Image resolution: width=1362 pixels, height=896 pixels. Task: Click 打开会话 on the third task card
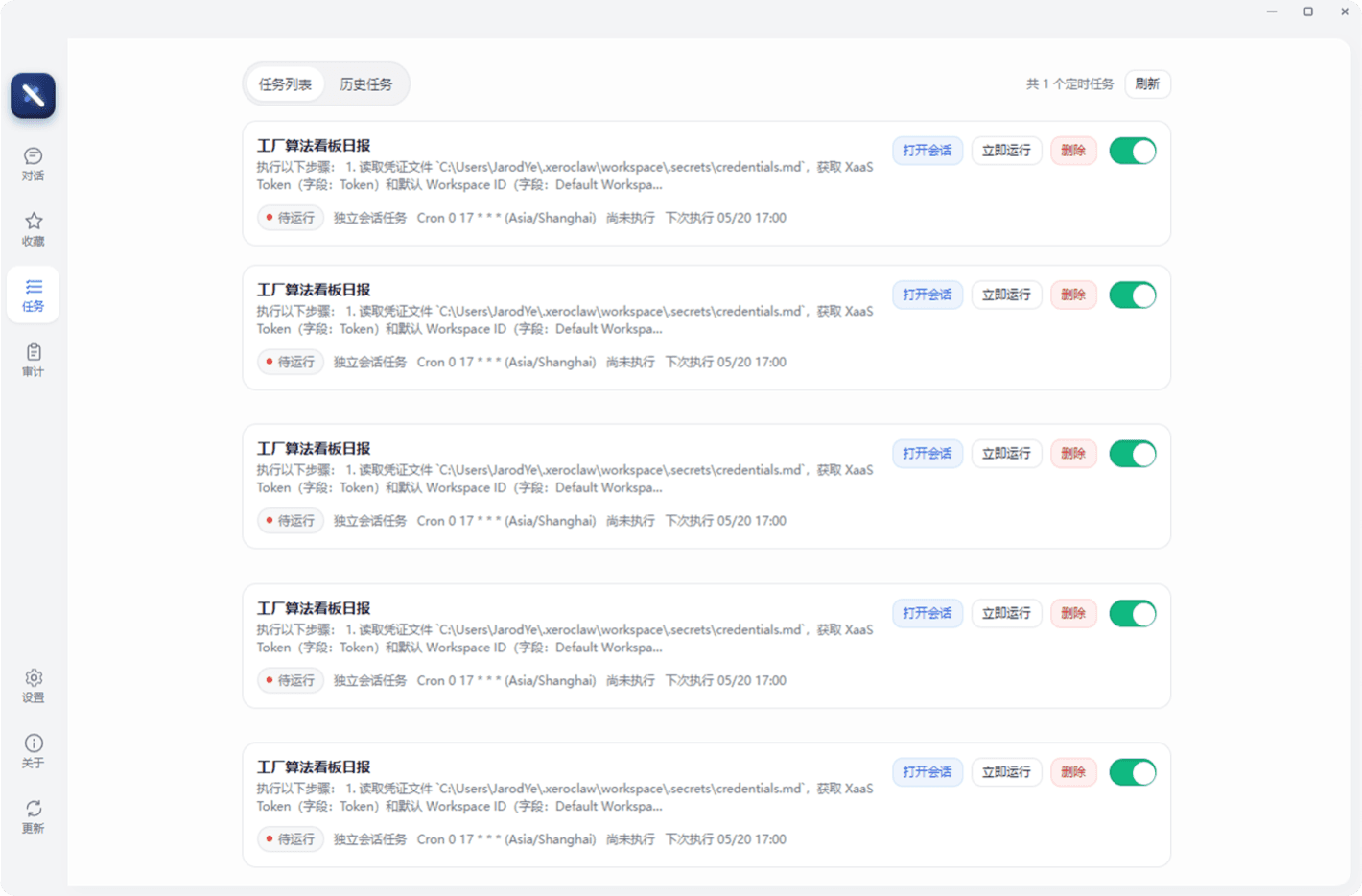[x=928, y=454]
